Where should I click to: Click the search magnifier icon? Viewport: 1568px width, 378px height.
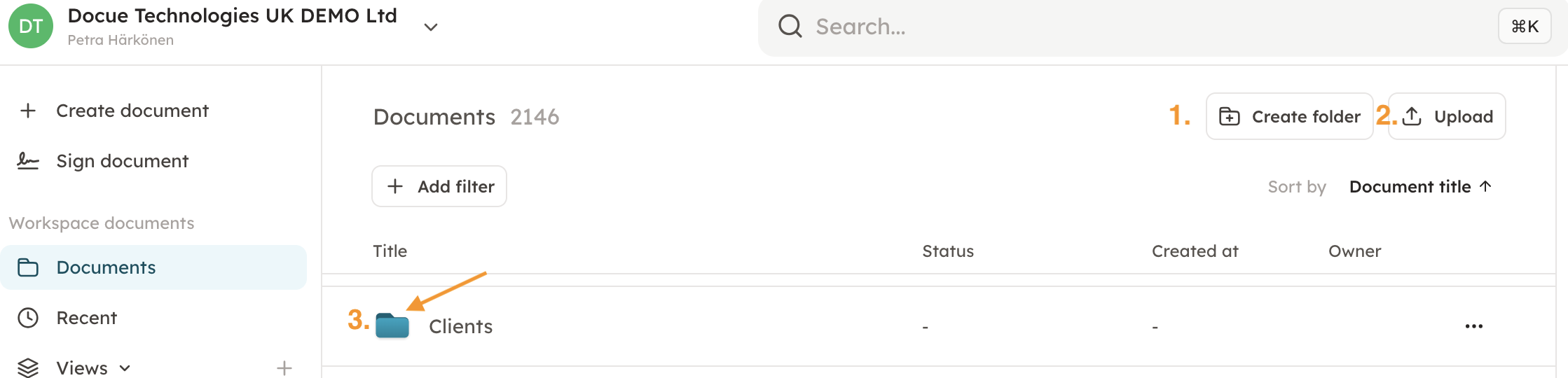(x=790, y=27)
